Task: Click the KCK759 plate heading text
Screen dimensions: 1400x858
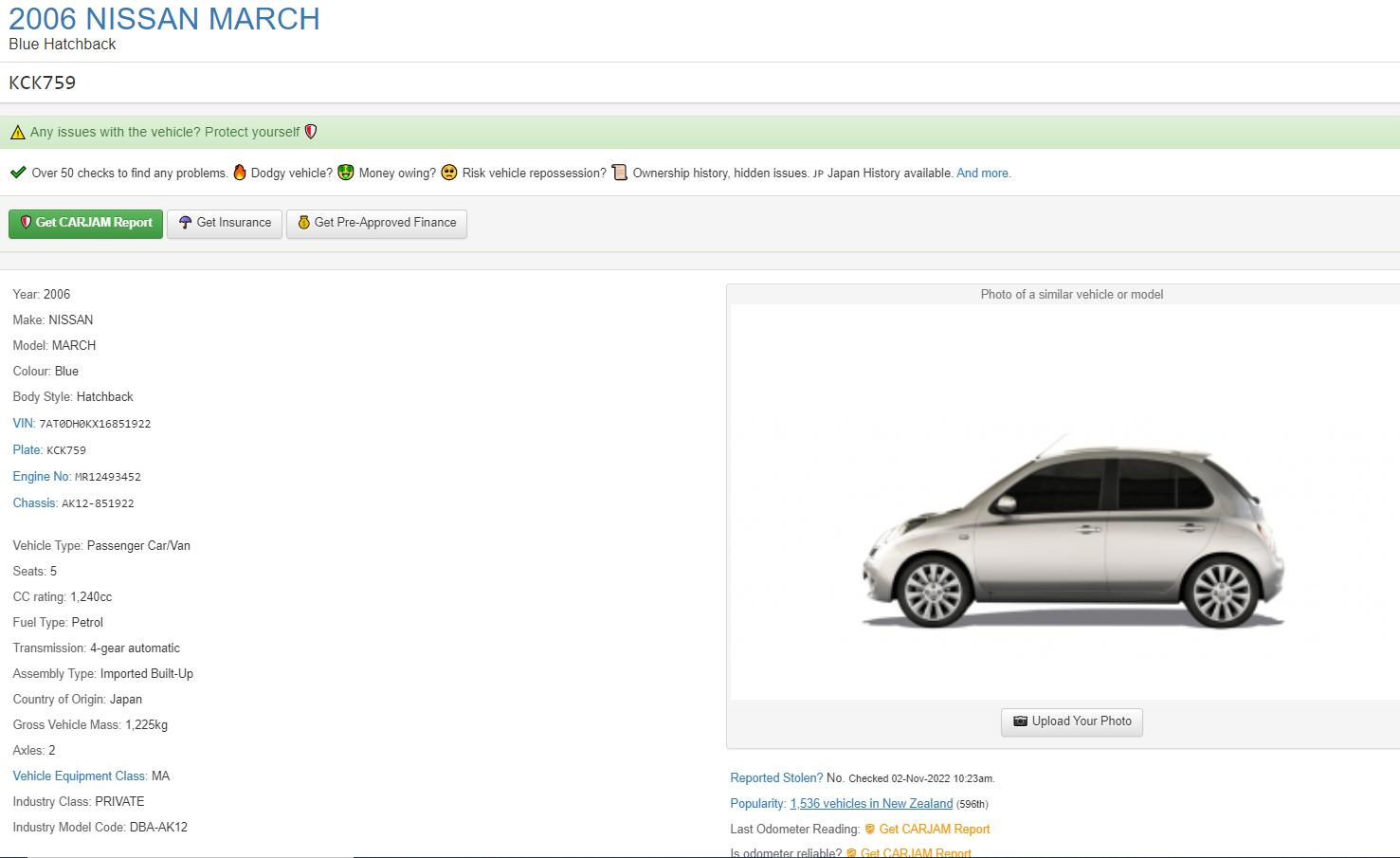Action: point(43,83)
